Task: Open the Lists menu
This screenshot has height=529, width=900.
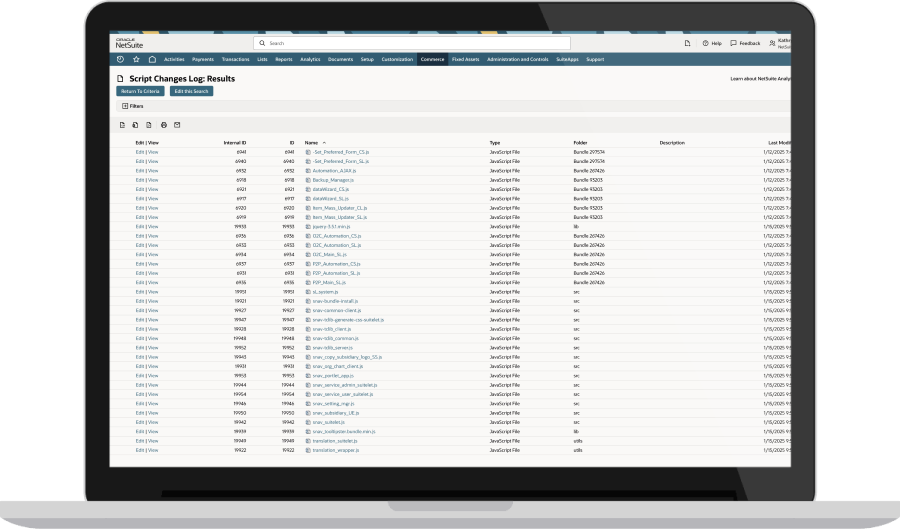Action: coord(262,59)
